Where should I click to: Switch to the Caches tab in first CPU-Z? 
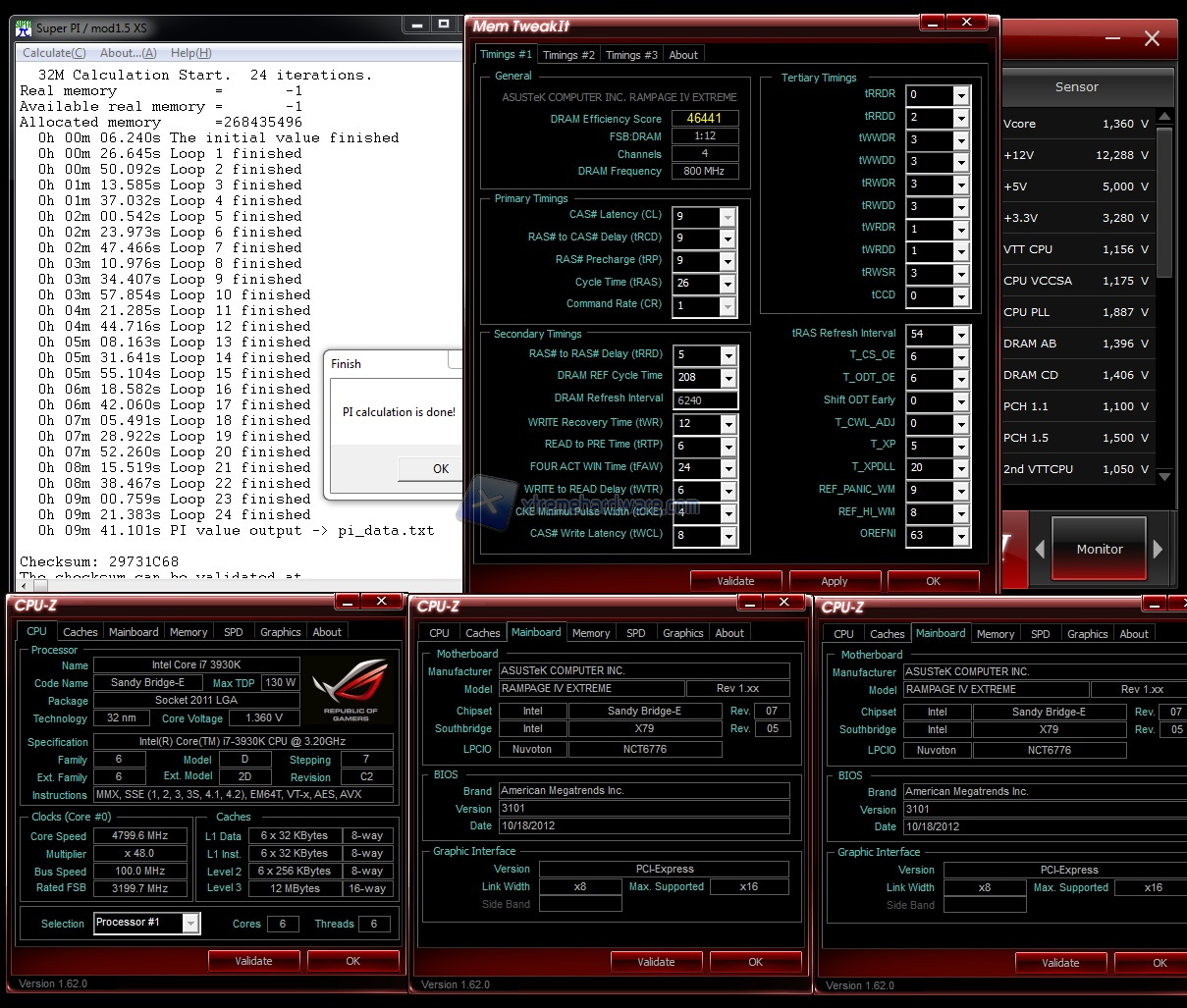81,632
